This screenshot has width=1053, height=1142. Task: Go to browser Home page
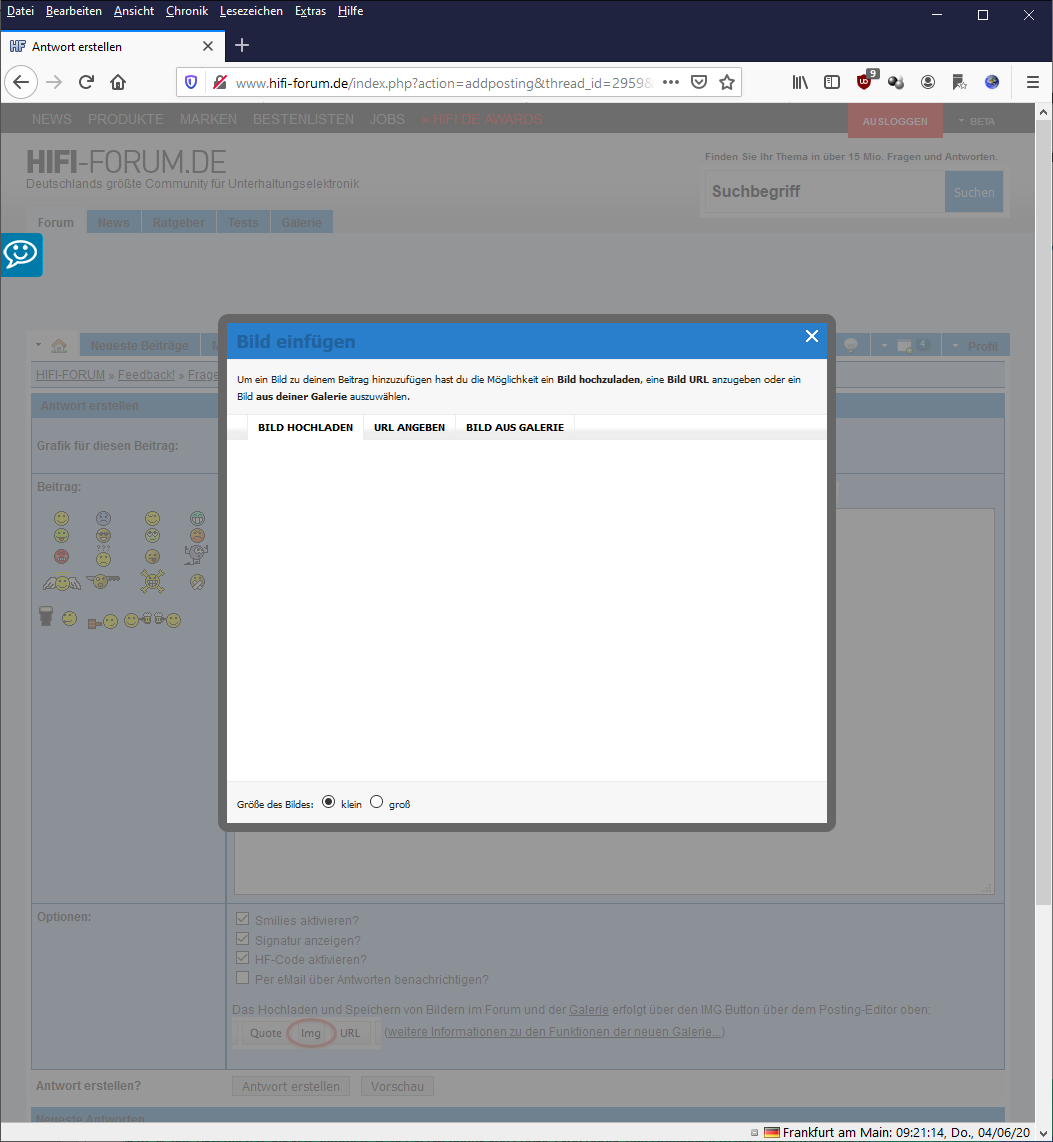click(118, 82)
